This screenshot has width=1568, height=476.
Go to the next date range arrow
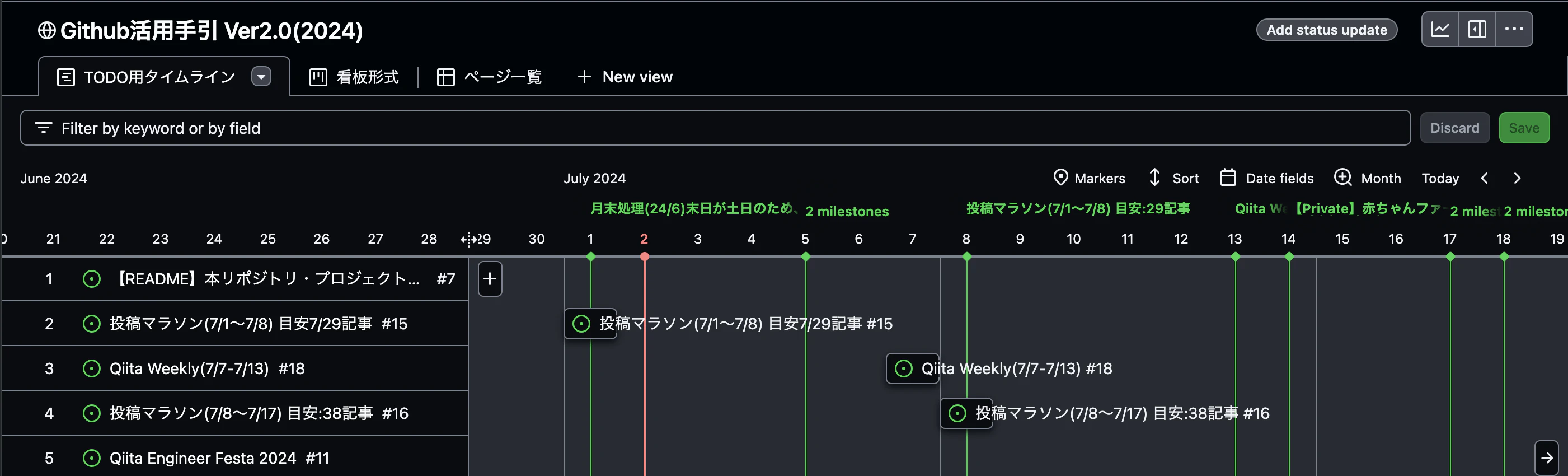pos(1517,178)
